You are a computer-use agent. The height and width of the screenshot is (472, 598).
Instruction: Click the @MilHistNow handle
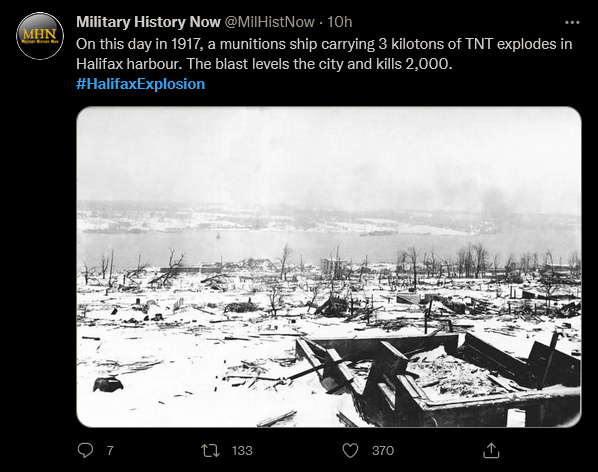270,22
